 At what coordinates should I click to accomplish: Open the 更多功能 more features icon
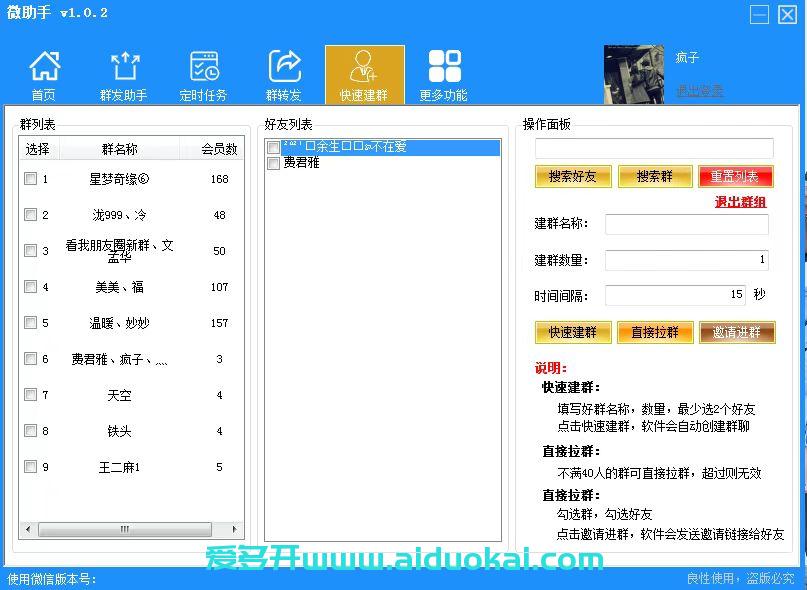coord(444,74)
